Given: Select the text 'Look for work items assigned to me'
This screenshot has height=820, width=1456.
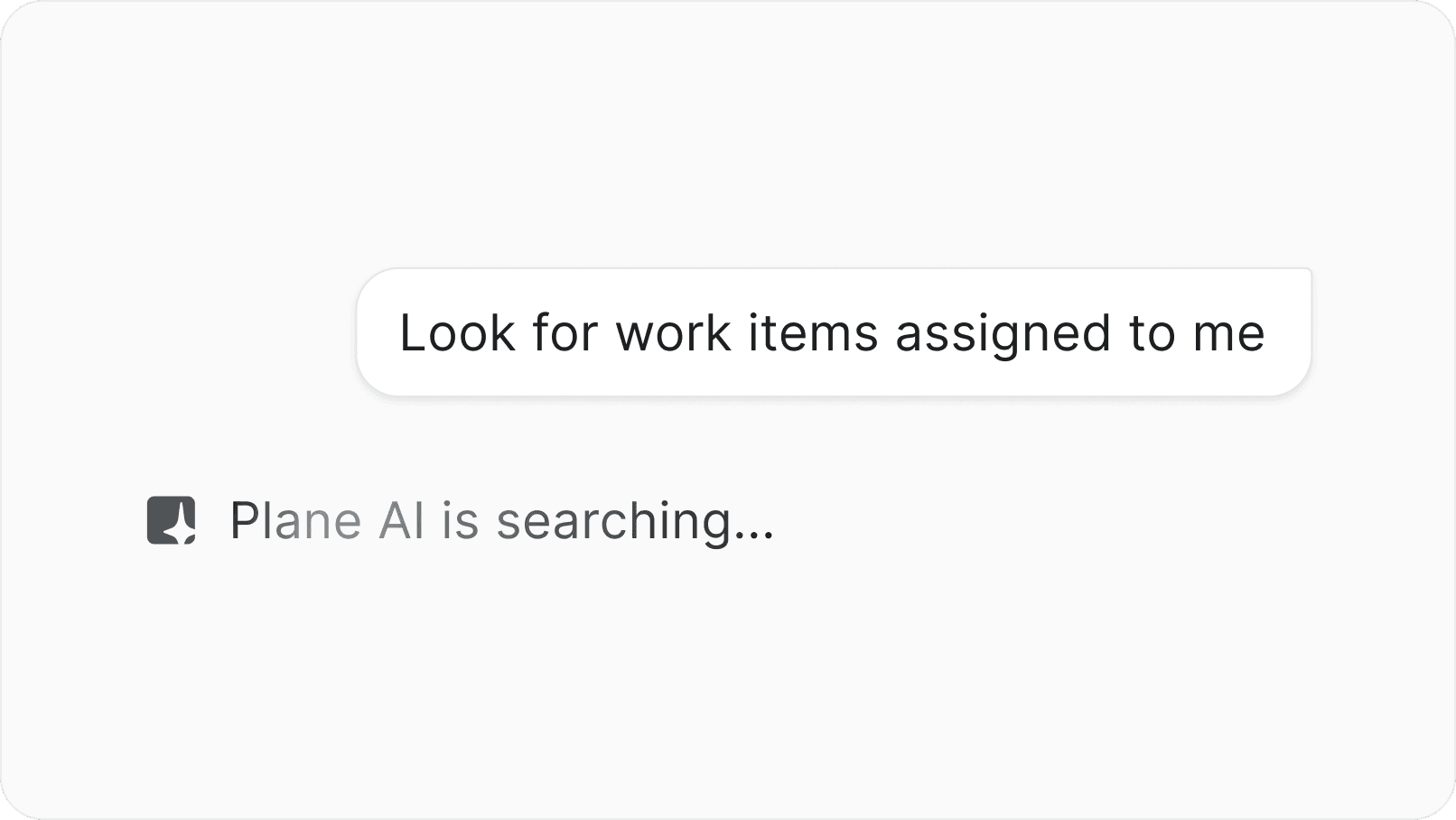Looking at the screenshot, I should pos(833,332).
